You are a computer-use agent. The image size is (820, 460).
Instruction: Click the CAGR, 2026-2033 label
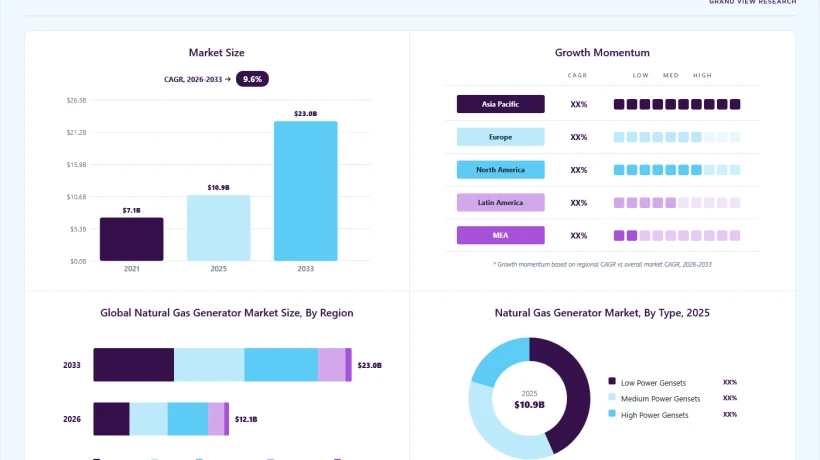coord(197,79)
